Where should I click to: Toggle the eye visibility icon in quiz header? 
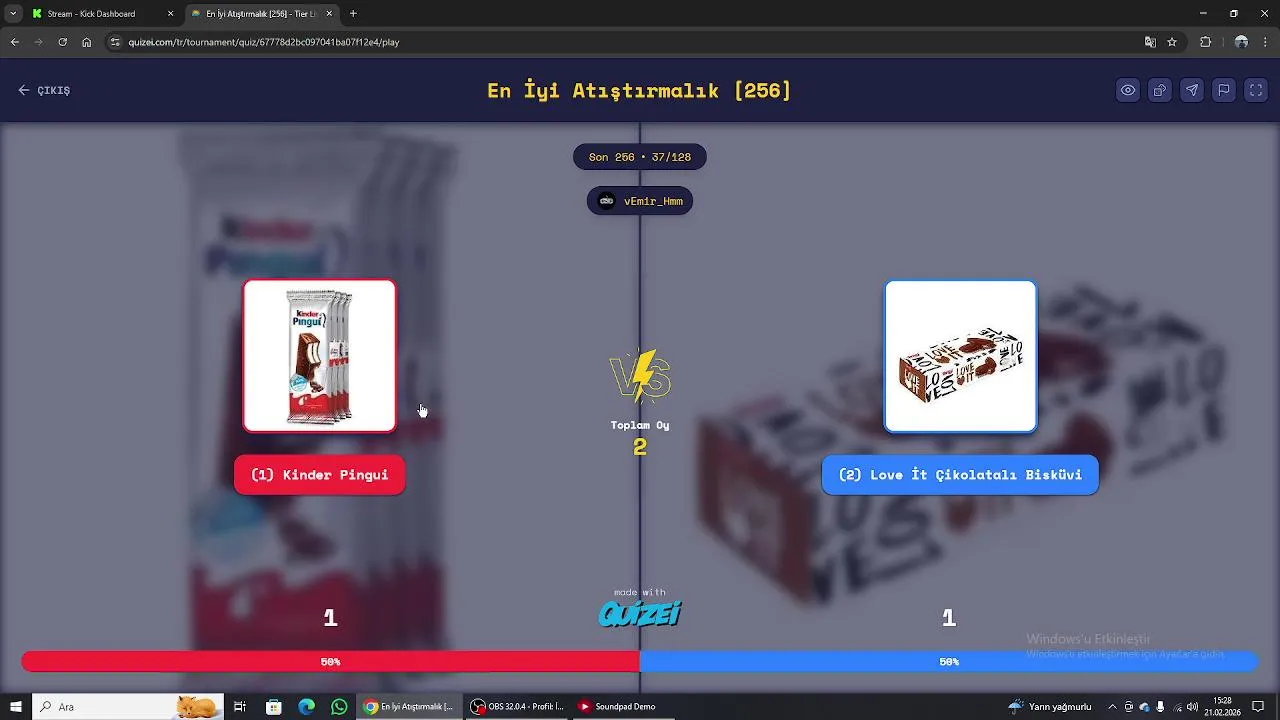1128,90
